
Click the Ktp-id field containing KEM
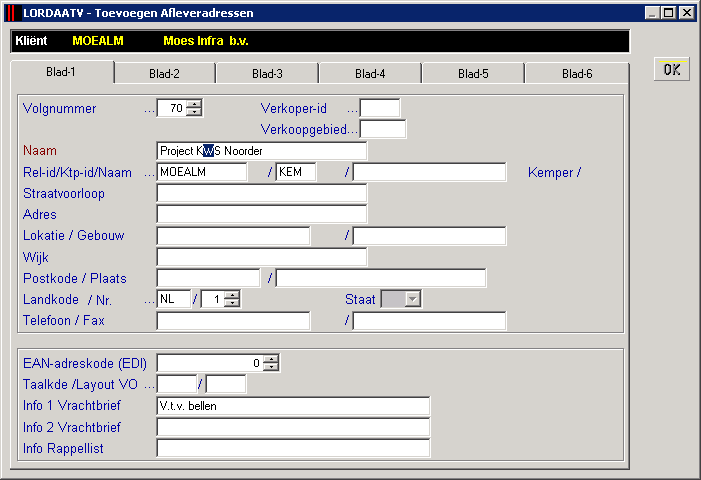pyautogui.click(x=296, y=172)
